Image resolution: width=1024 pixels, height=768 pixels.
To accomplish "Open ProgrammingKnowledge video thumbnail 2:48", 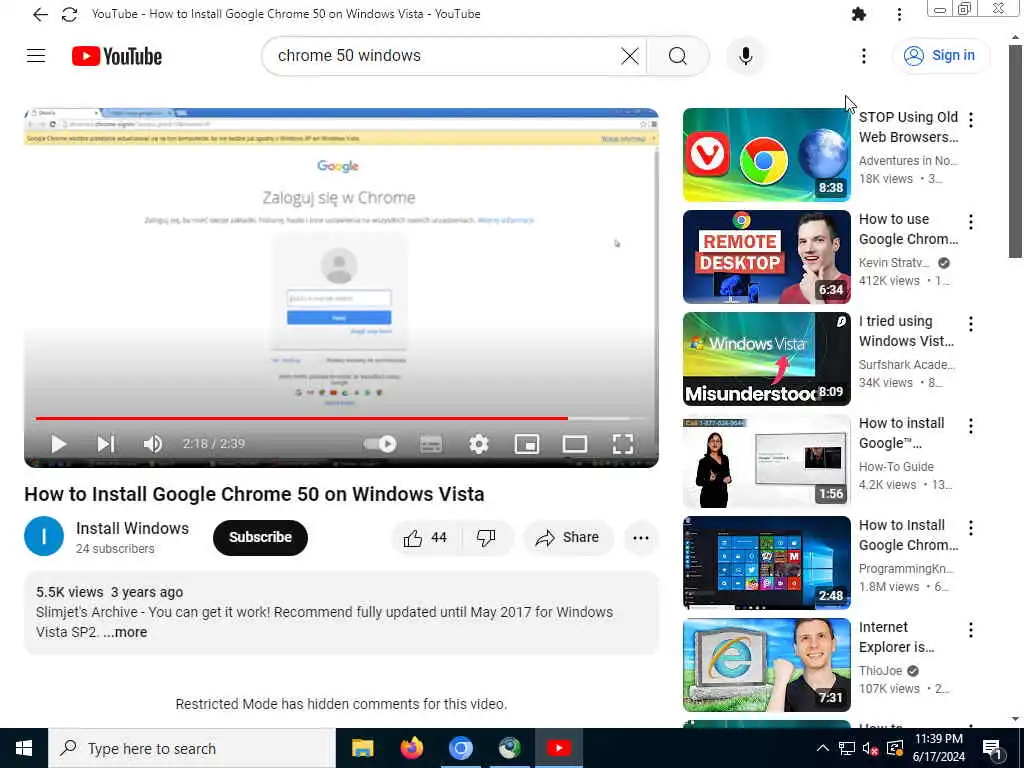I will tap(767, 563).
